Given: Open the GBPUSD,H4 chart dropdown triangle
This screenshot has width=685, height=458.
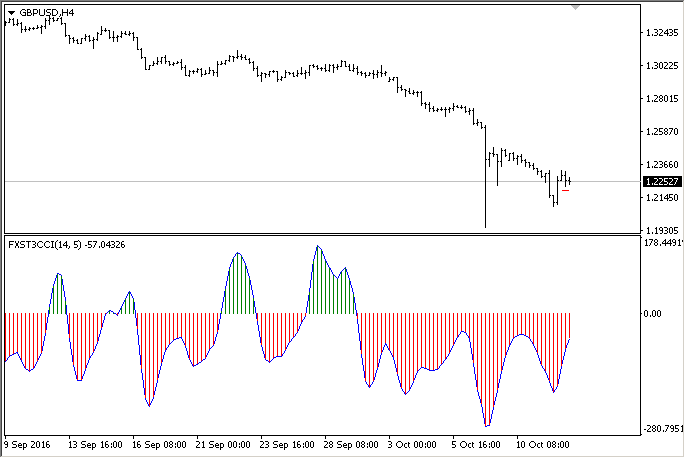Looking at the screenshot, I should tap(11, 13).
